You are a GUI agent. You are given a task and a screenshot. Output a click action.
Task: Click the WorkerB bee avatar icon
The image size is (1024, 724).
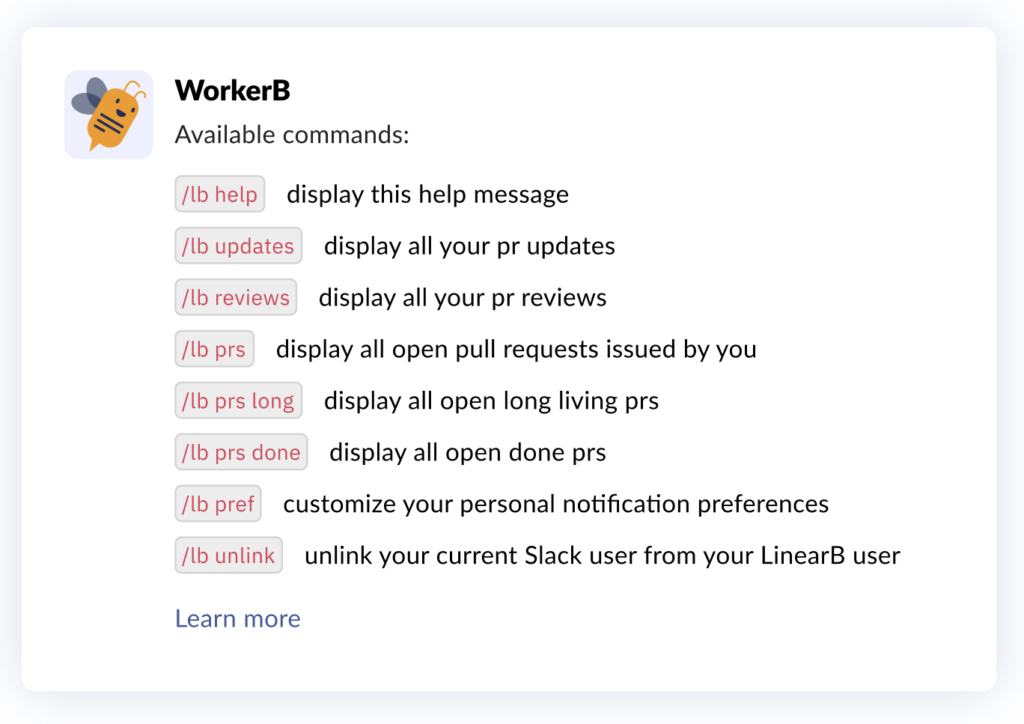[108, 114]
